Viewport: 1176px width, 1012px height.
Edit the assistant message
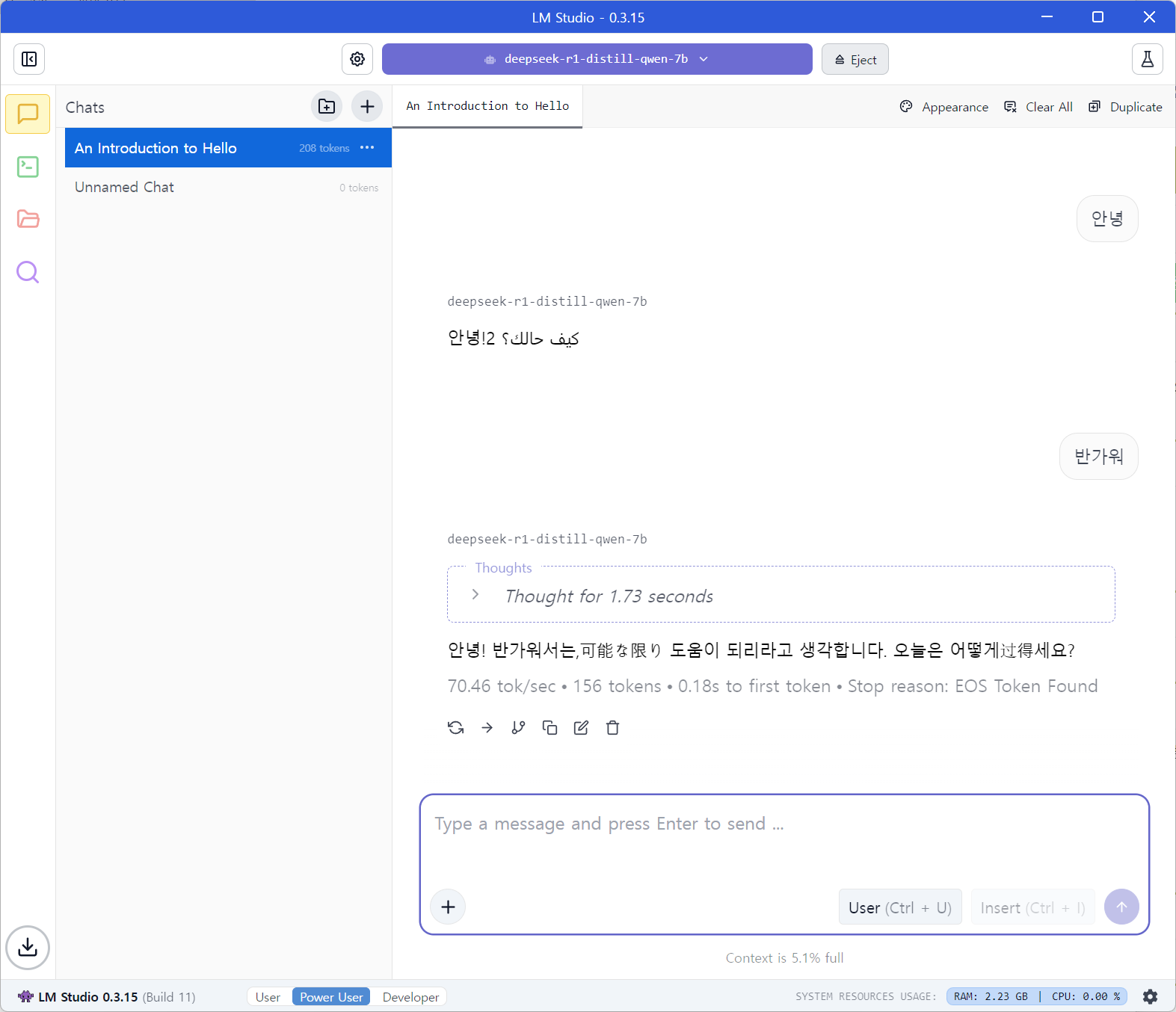(582, 728)
